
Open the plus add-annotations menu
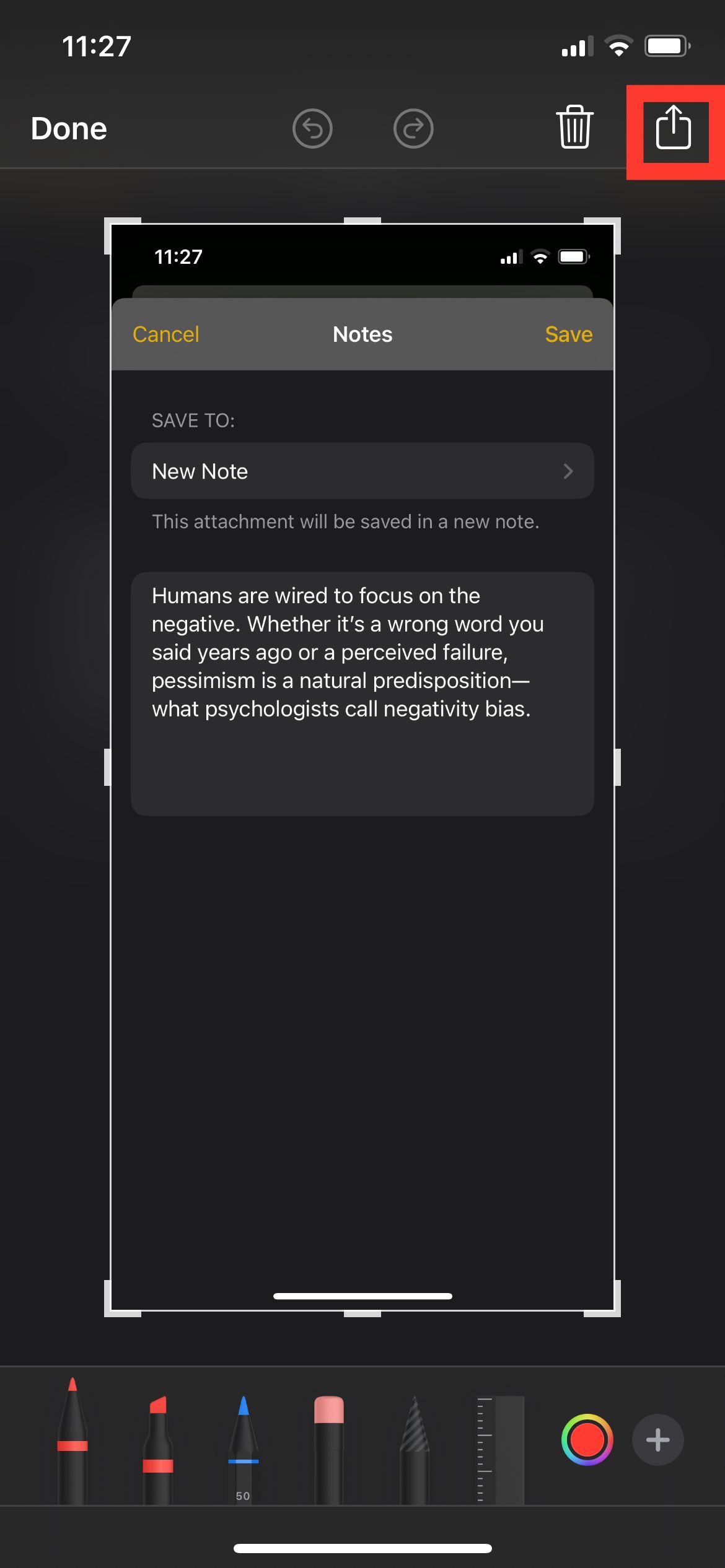[657, 1440]
